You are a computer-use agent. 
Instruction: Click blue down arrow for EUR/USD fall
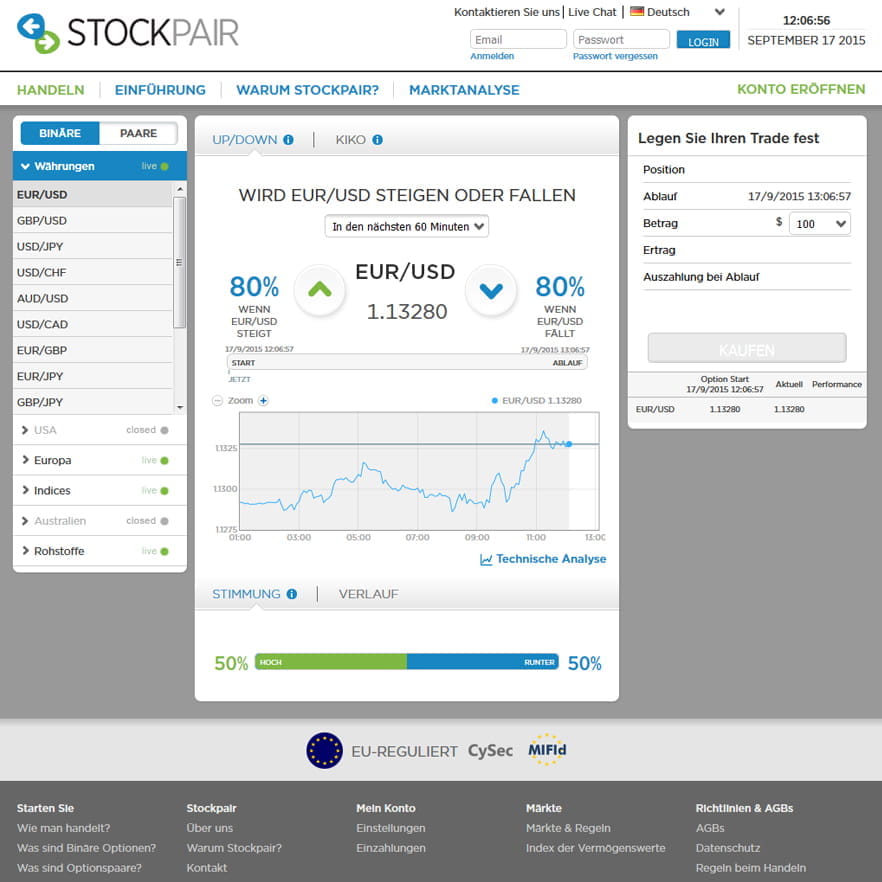tap(491, 290)
